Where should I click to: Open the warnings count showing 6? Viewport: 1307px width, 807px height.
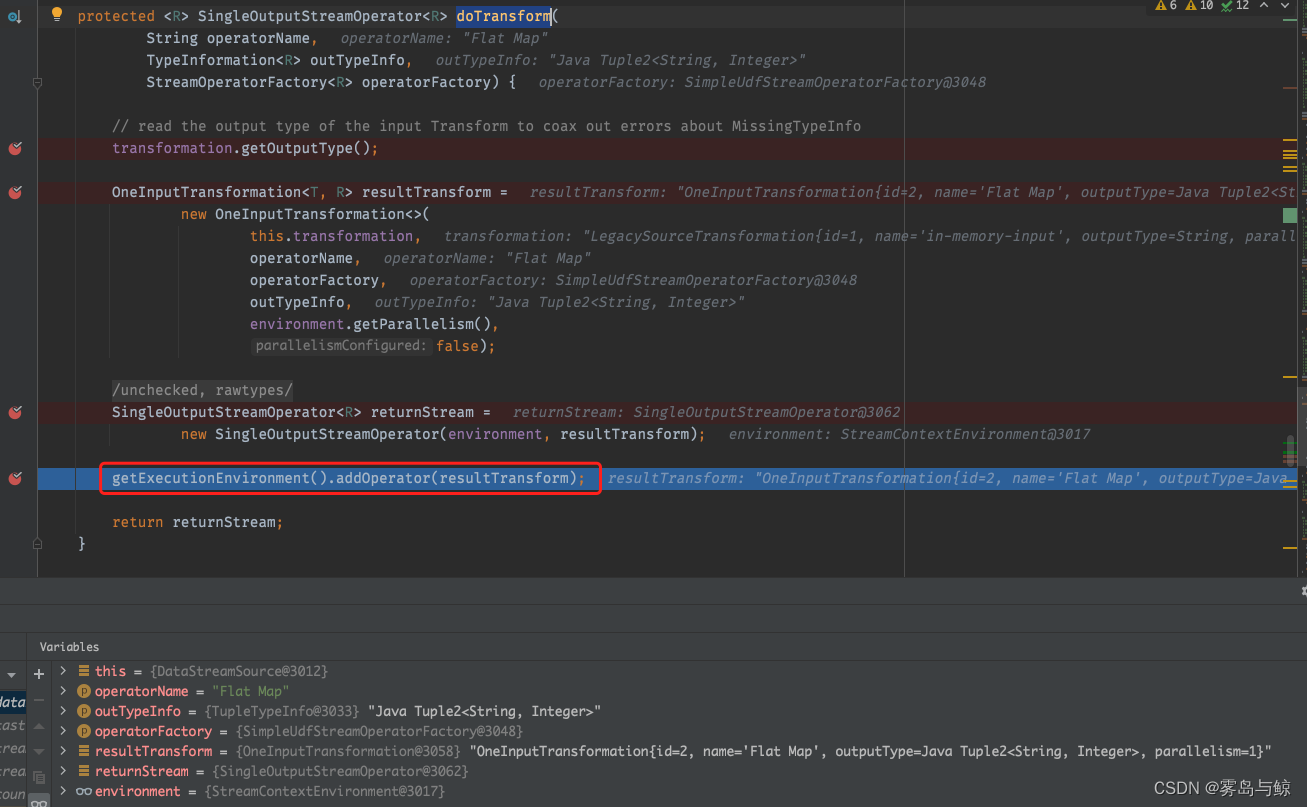(x=1166, y=6)
